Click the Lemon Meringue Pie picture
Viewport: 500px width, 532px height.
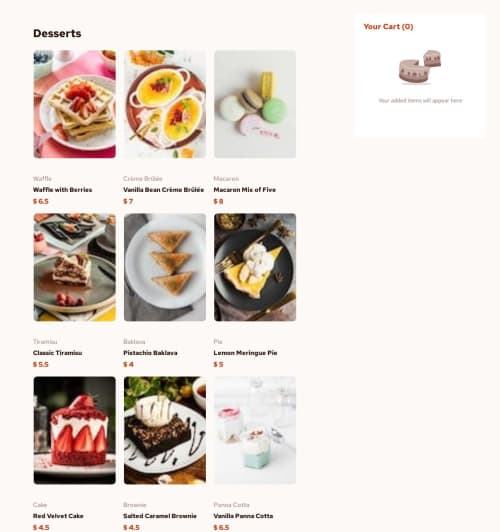[255, 267]
